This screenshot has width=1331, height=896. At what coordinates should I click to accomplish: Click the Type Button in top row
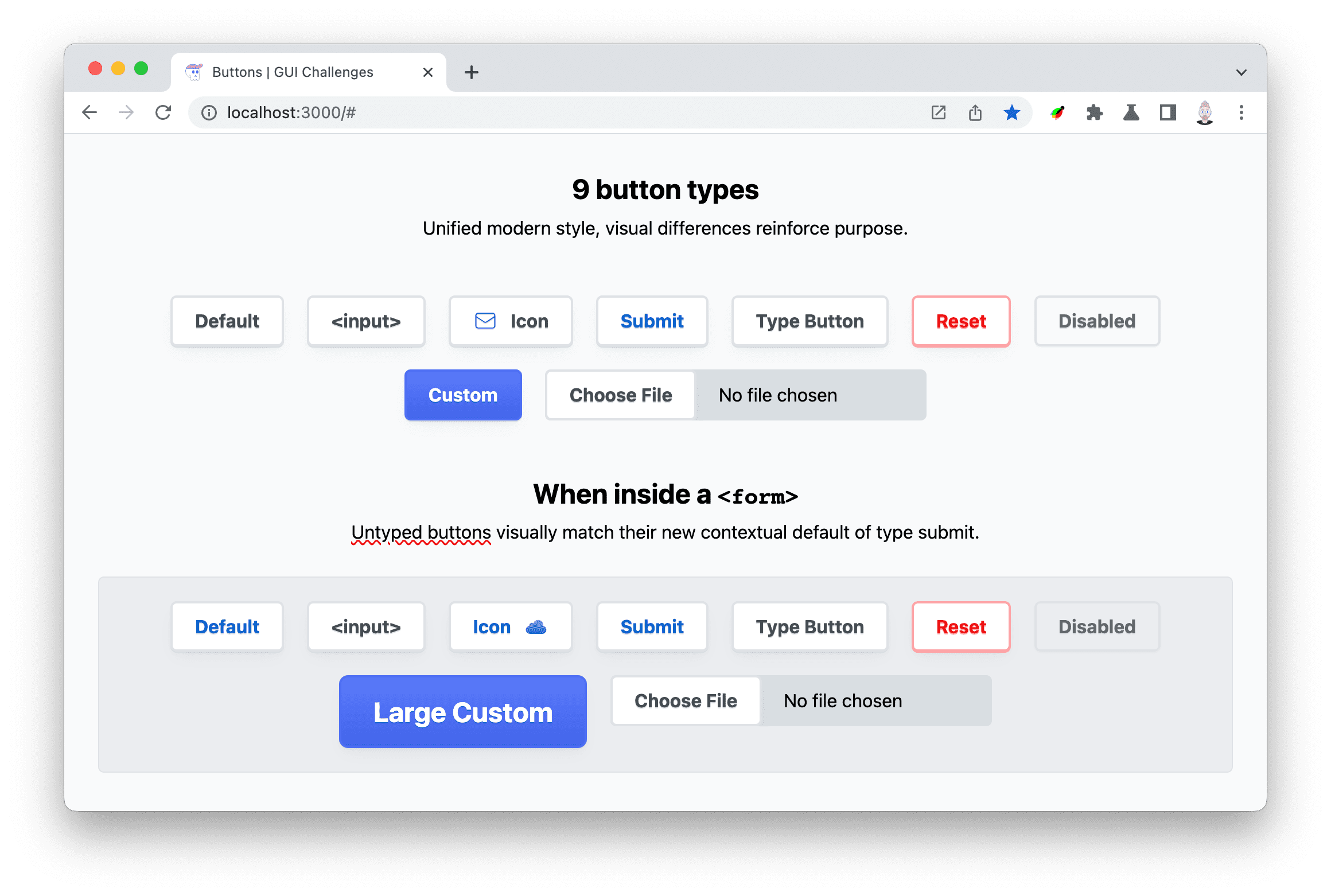click(x=809, y=321)
